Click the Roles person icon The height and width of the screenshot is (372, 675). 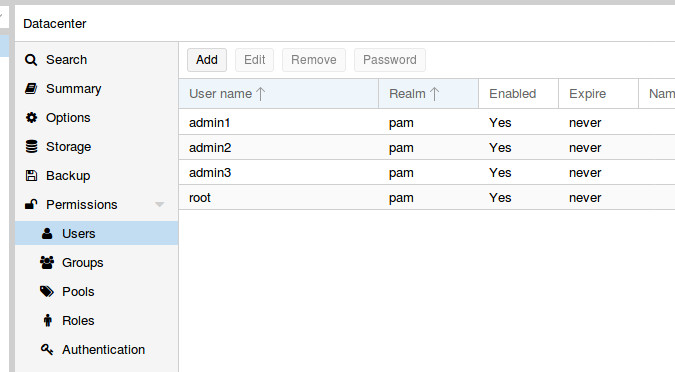click(x=47, y=320)
